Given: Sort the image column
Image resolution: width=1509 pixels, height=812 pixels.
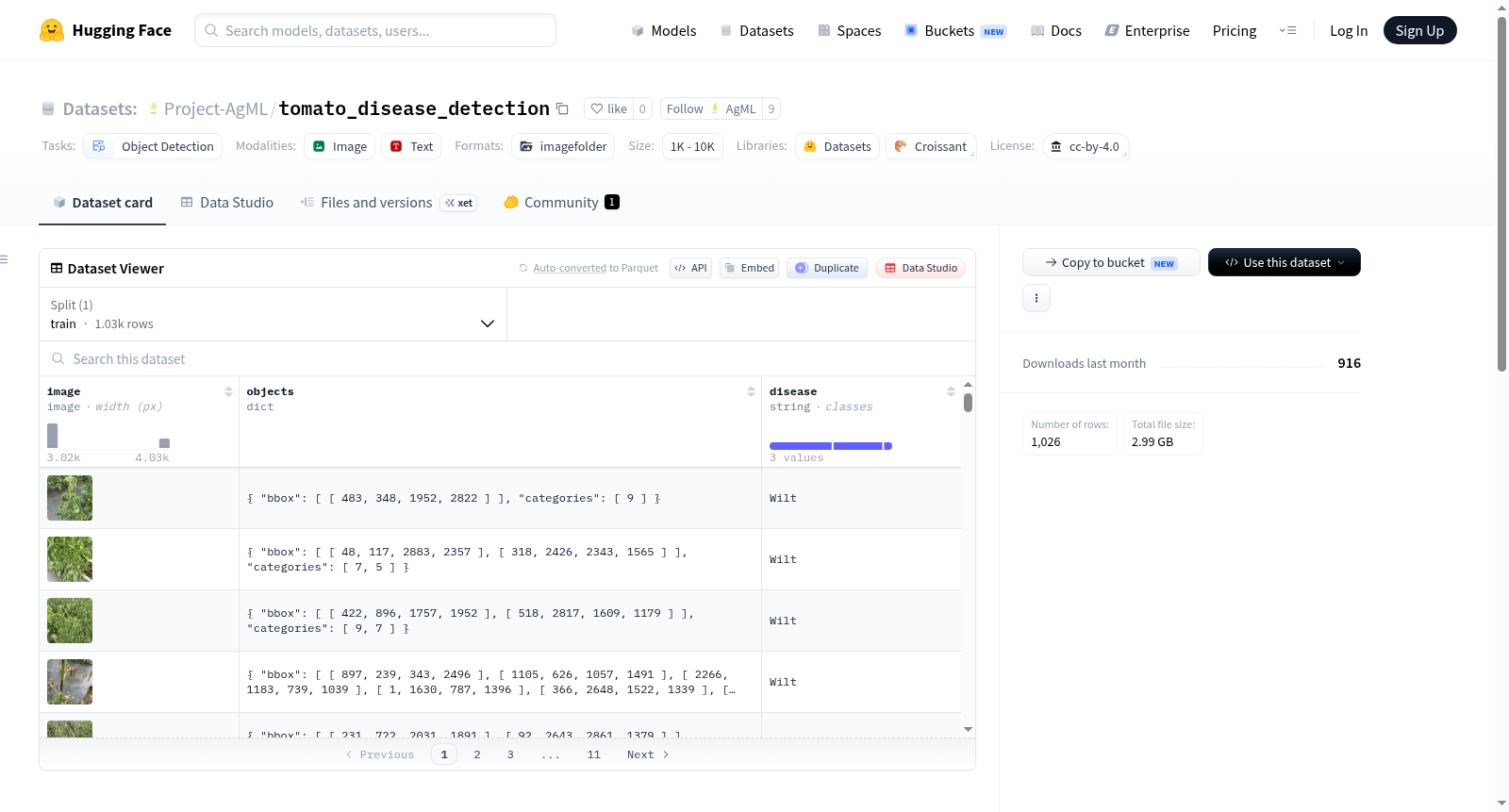Looking at the screenshot, I should click(228, 391).
